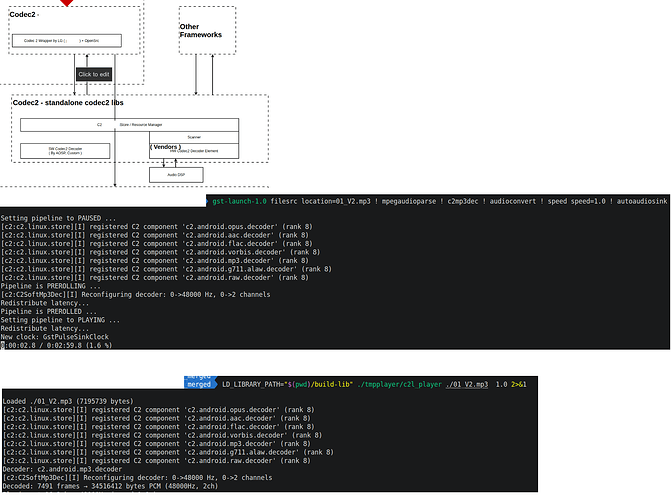671x499 pixels.
Task: Click flac.decoder line in upper terminal
Action: (x=156, y=244)
